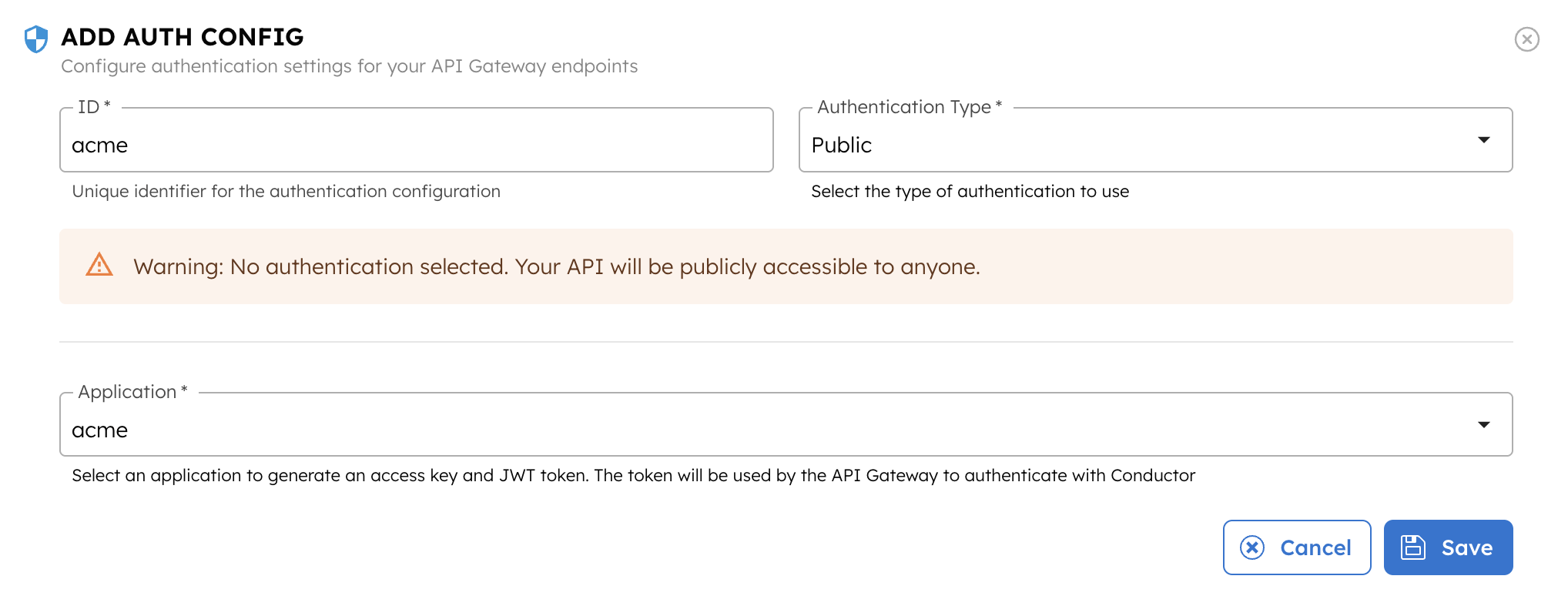
Task: Click the public access warning message text
Action: tap(558, 266)
